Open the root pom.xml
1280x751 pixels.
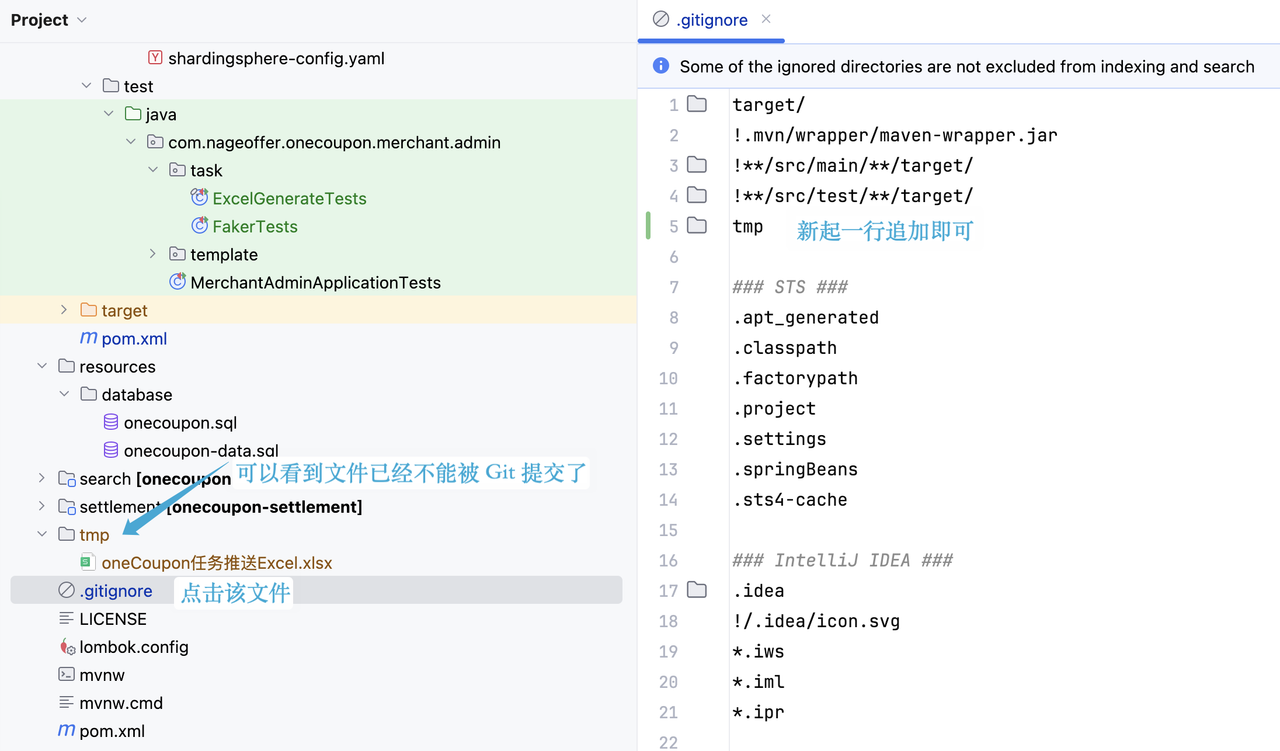[x=112, y=730]
